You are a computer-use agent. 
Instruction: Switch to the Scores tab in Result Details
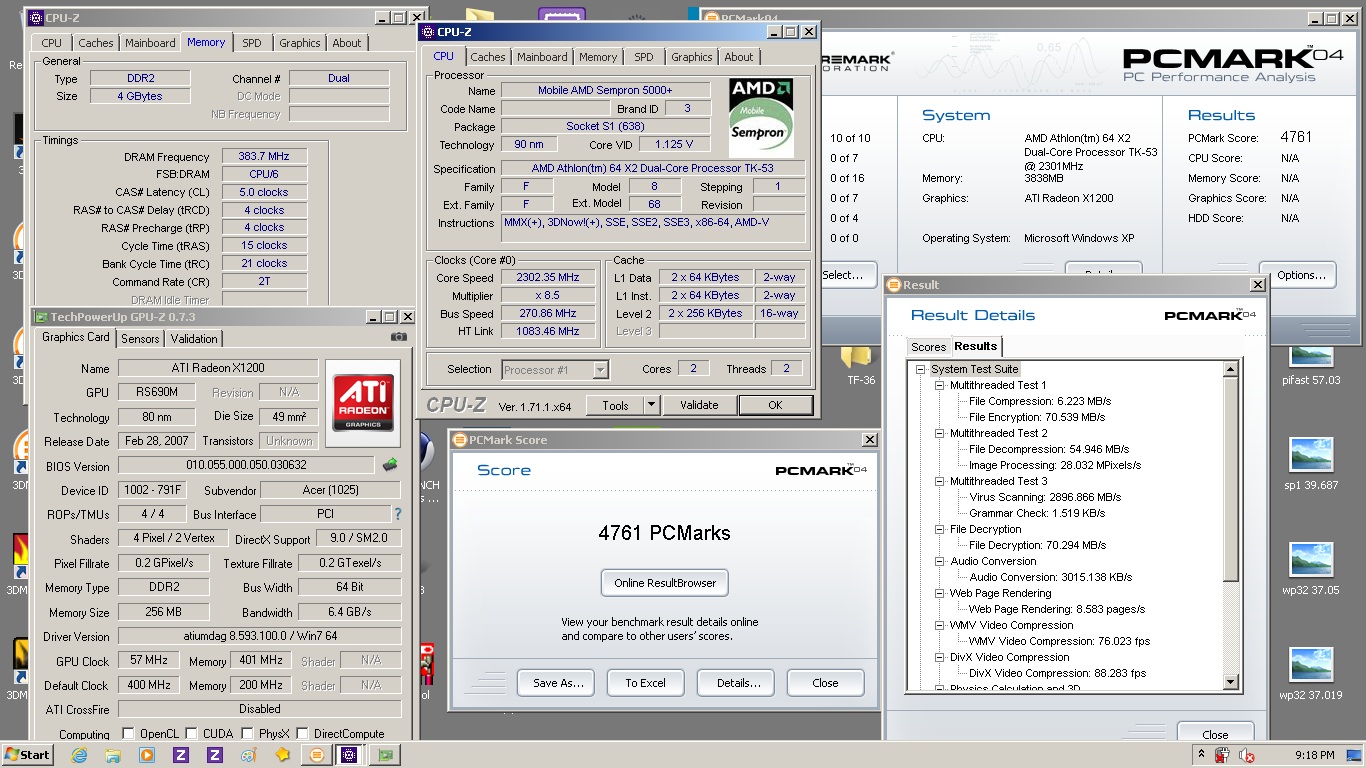tap(928, 347)
